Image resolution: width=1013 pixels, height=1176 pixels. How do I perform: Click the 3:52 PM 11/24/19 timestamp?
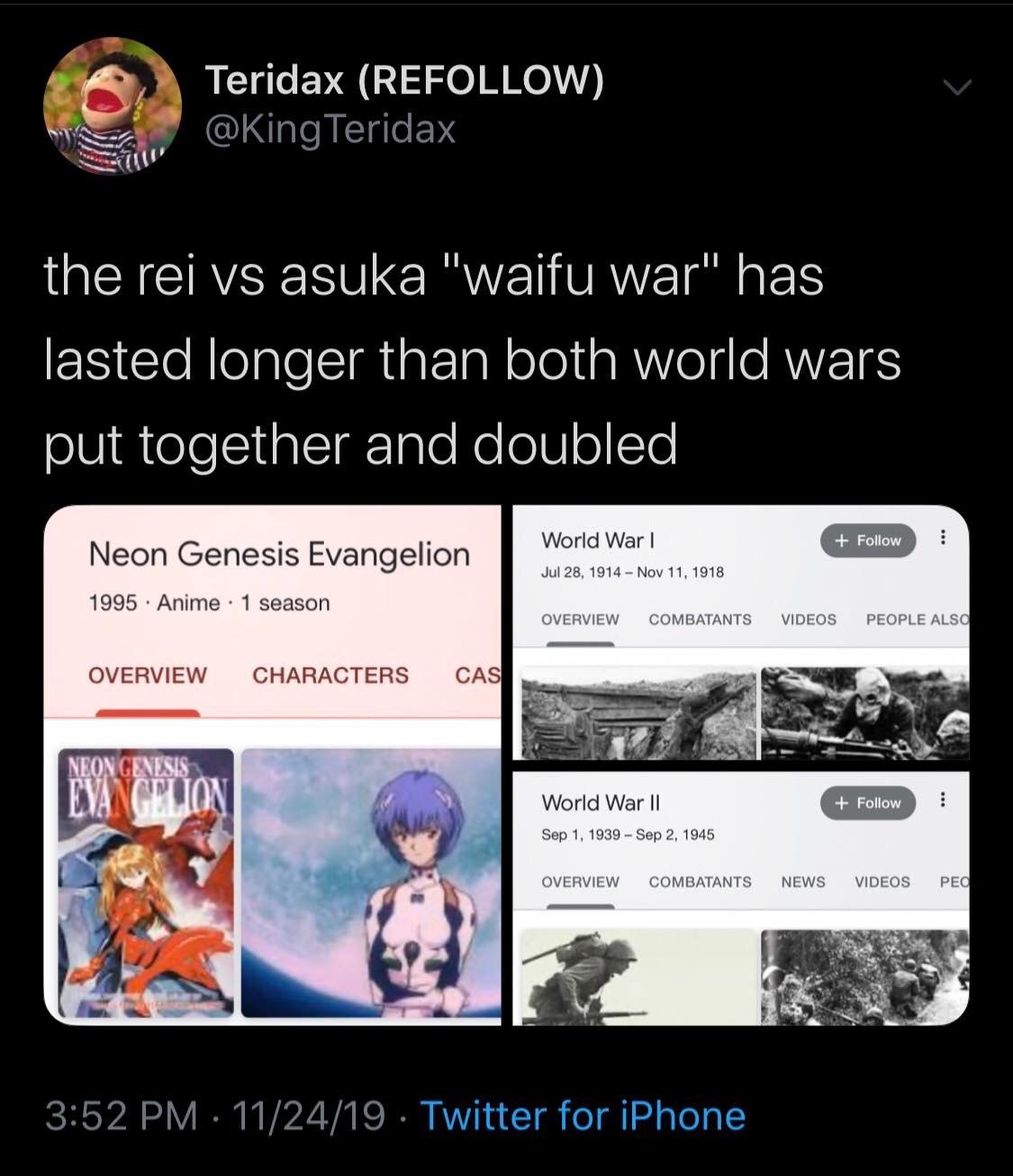click(214, 1116)
